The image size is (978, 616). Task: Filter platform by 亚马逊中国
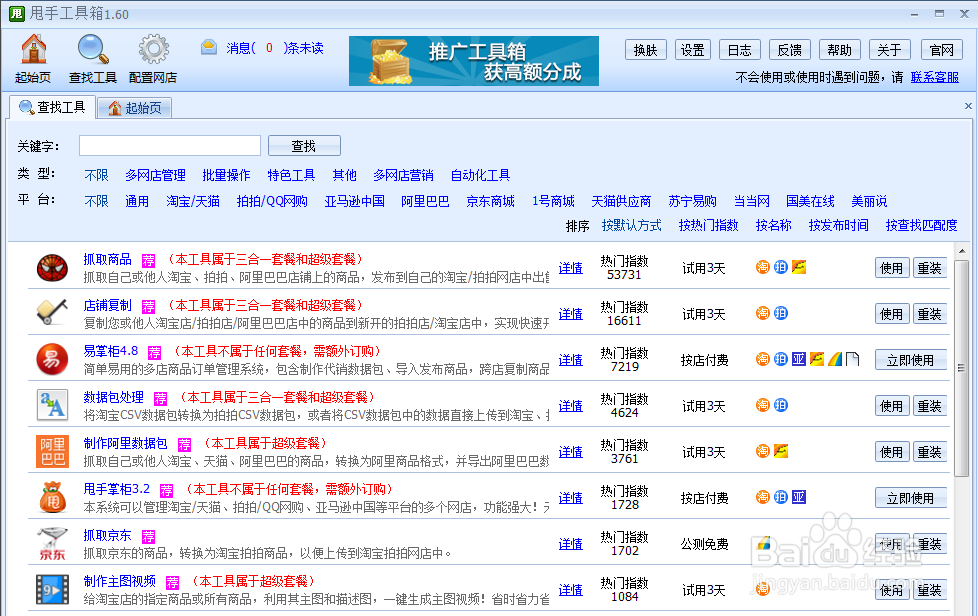pyautogui.click(x=354, y=201)
